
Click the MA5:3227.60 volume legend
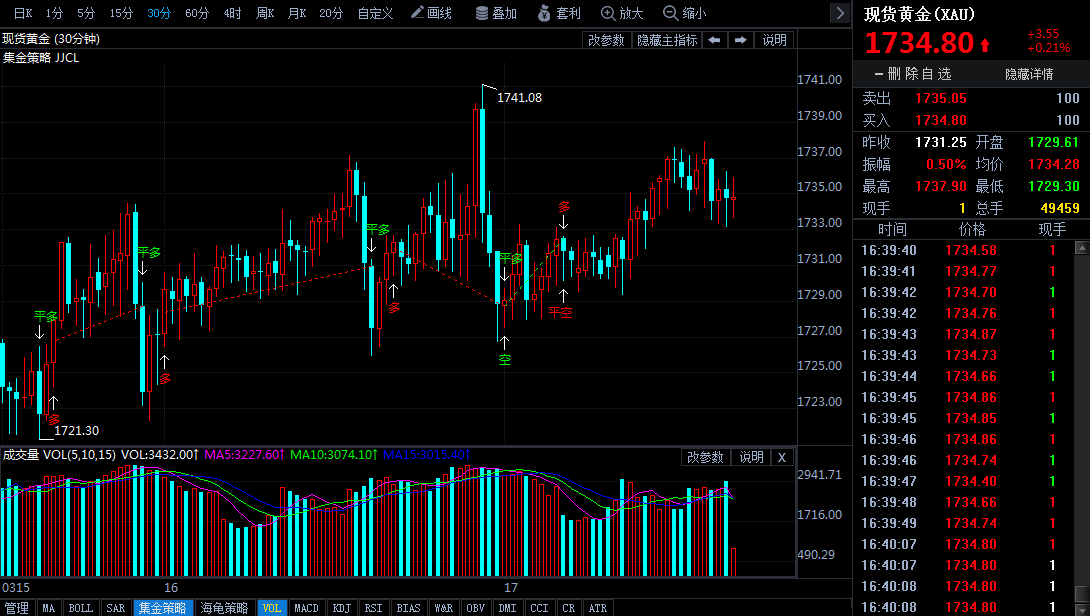click(245, 455)
